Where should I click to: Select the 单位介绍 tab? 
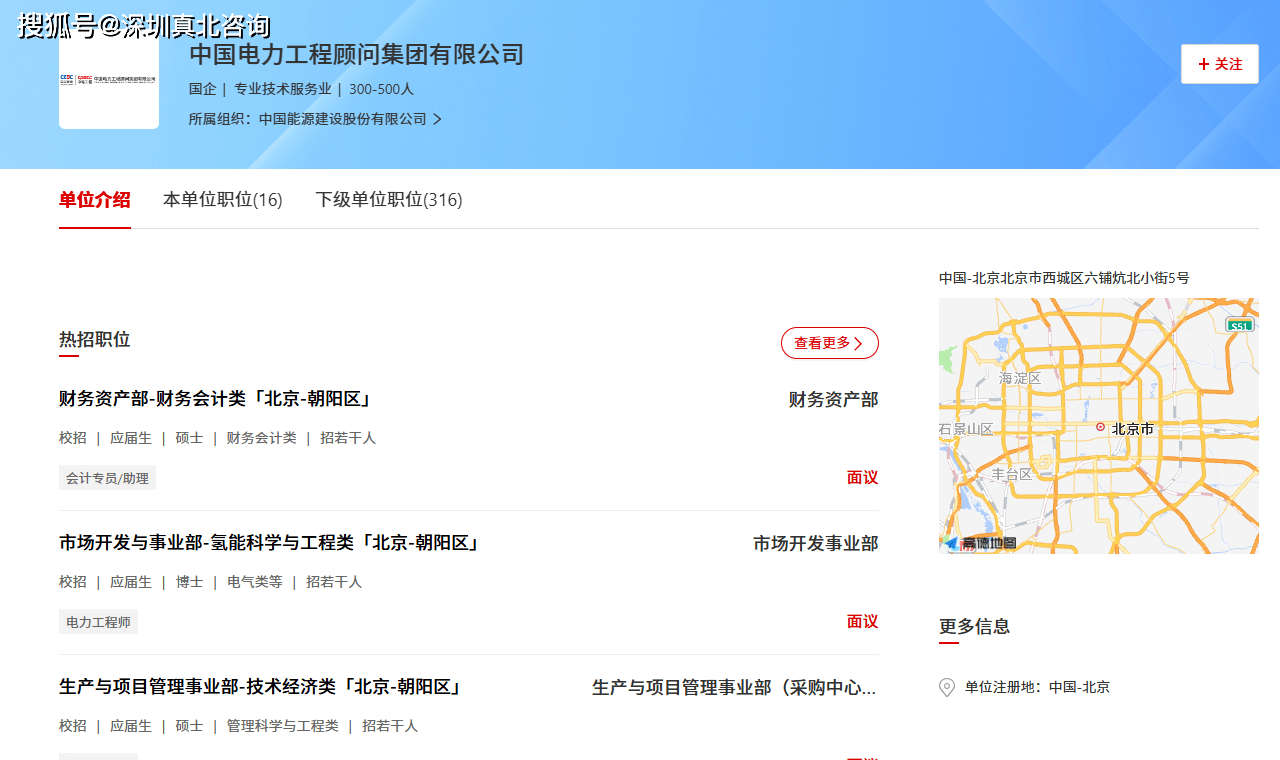(94, 199)
